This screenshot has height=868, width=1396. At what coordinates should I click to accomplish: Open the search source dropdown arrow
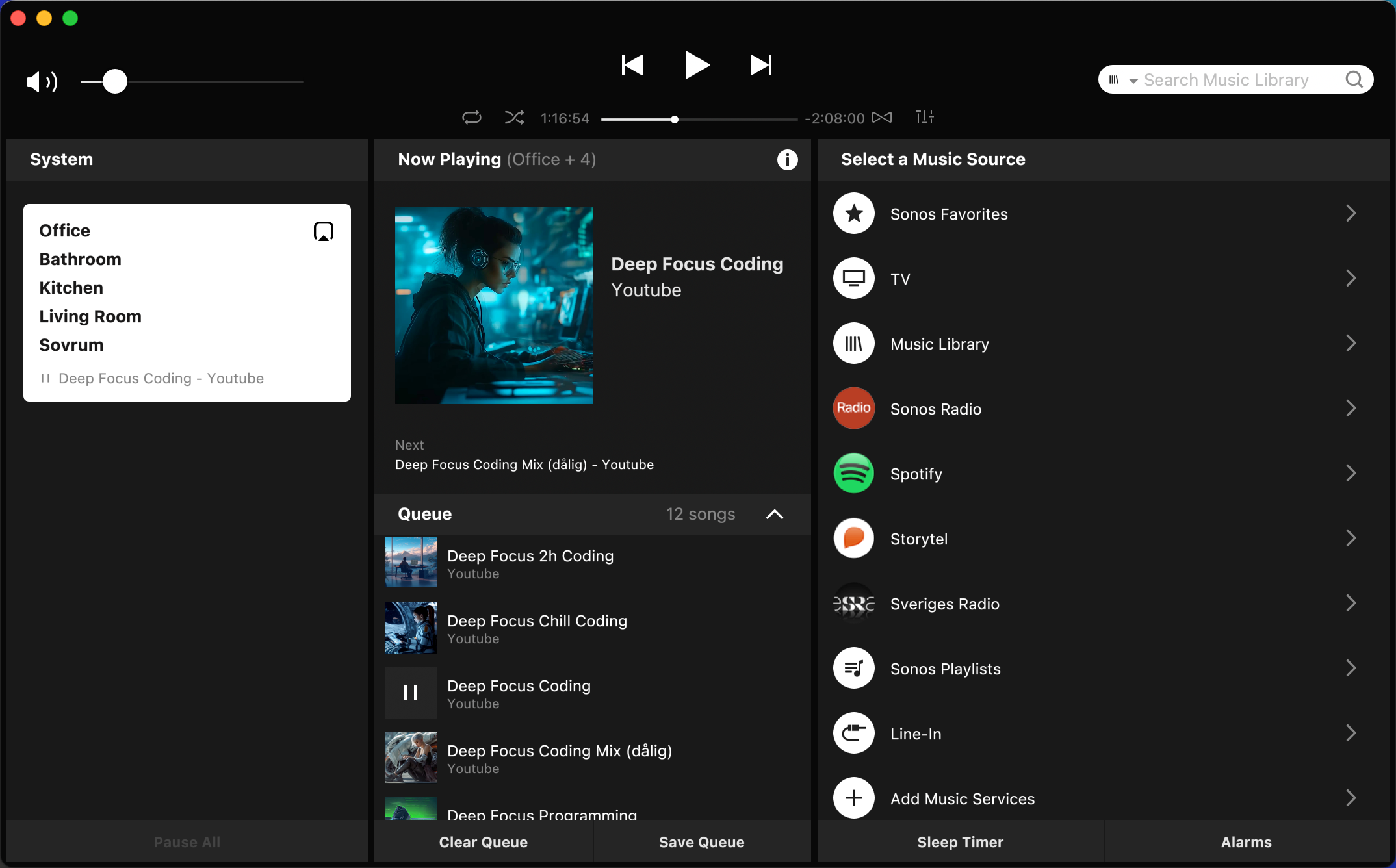click(1133, 81)
